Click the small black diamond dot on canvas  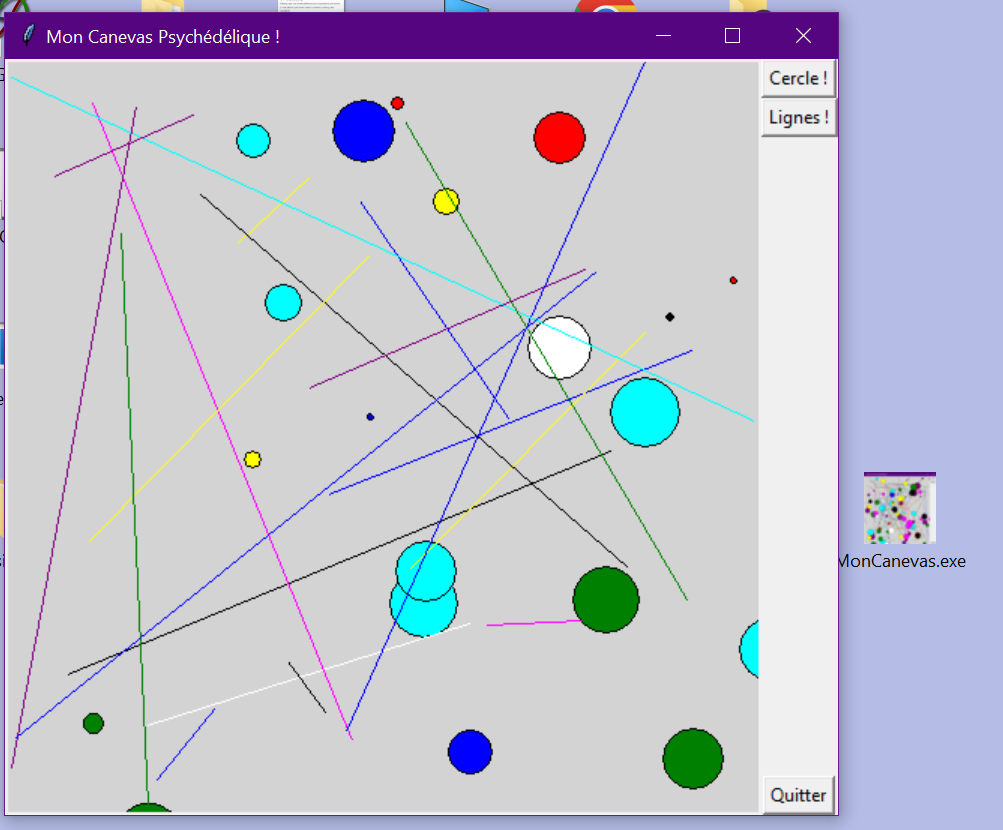click(670, 317)
